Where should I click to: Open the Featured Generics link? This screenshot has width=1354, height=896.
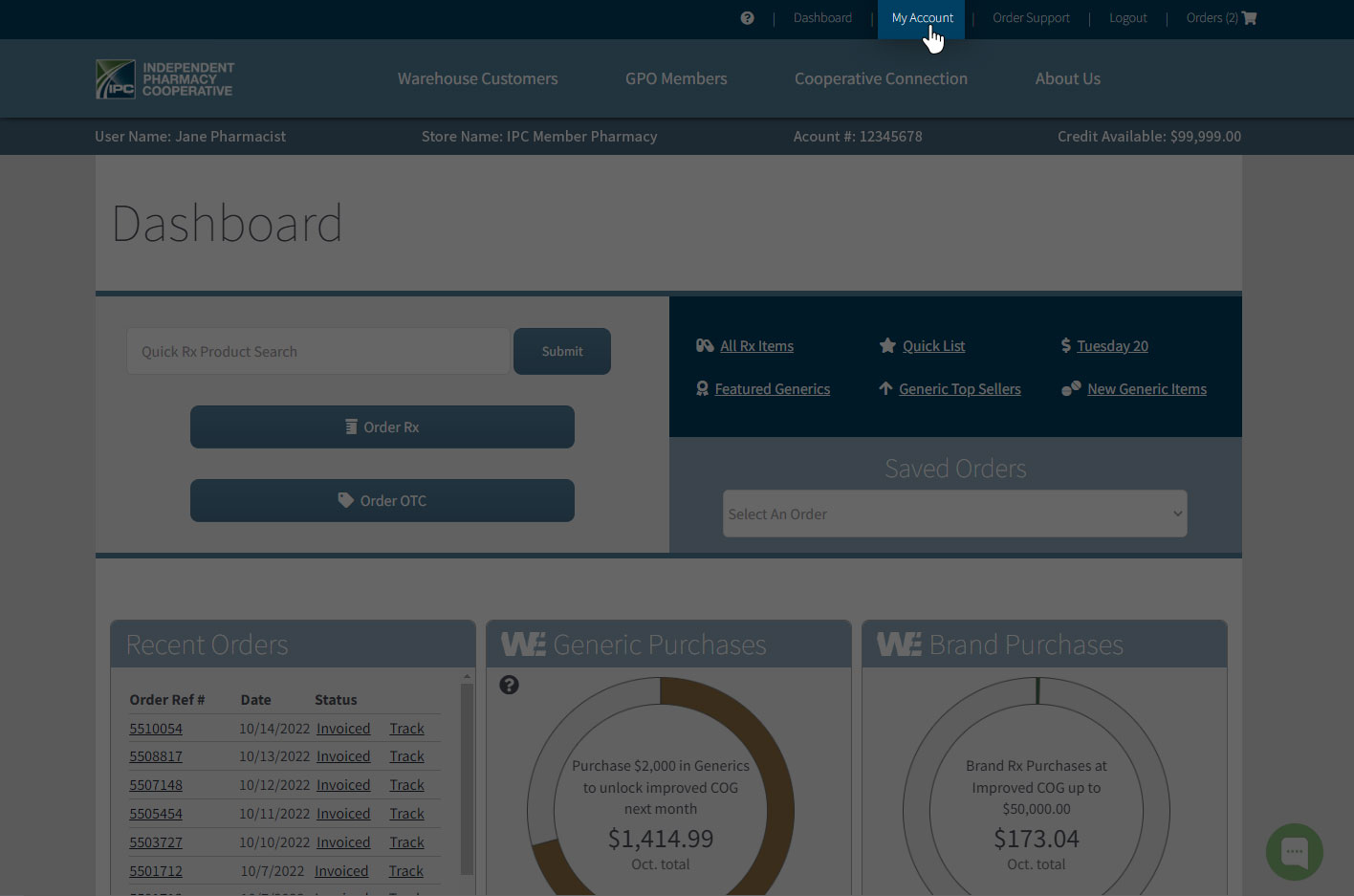click(x=772, y=389)
